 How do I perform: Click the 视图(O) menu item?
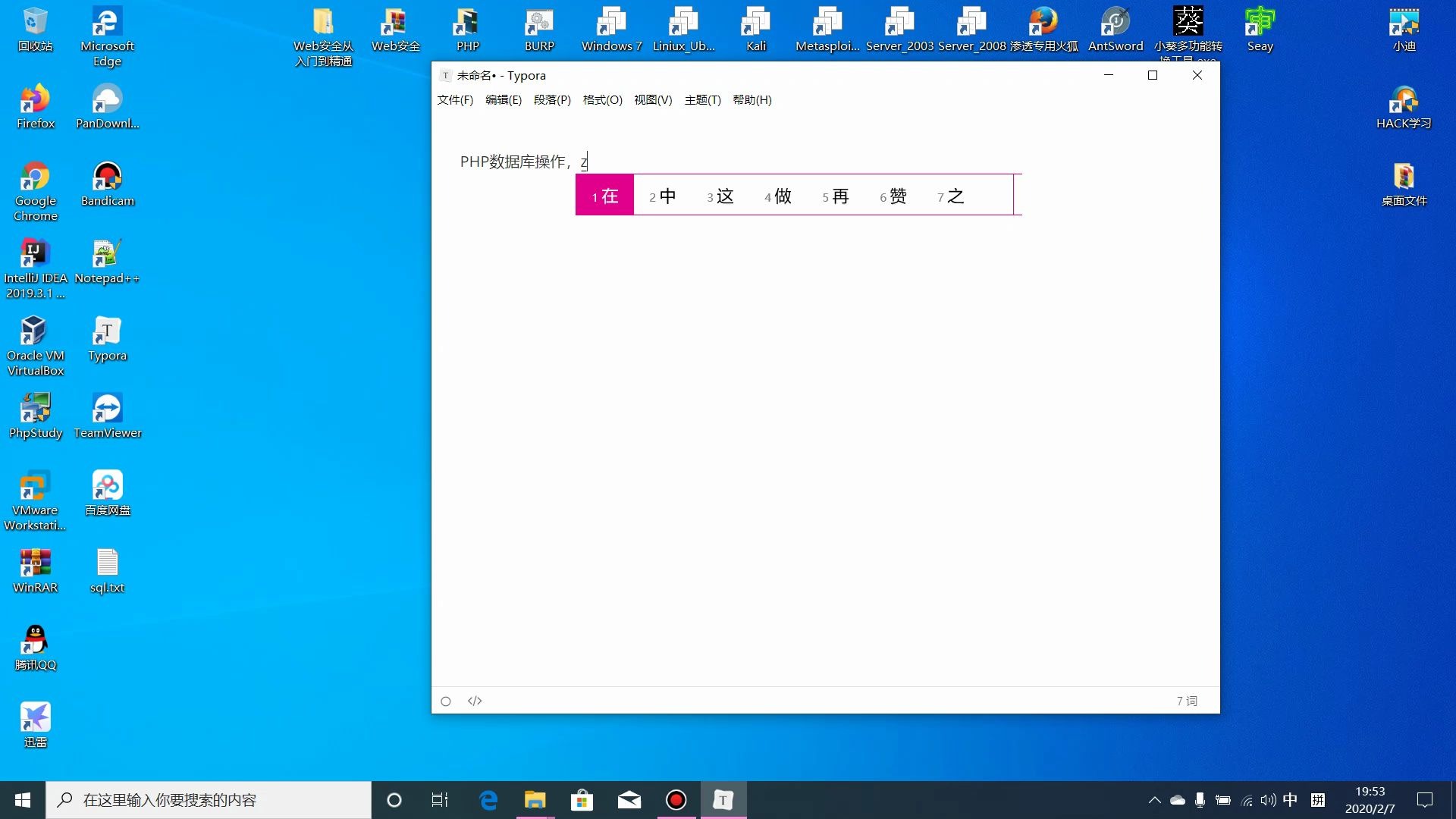pyautogui.click(x=653, y=100)
